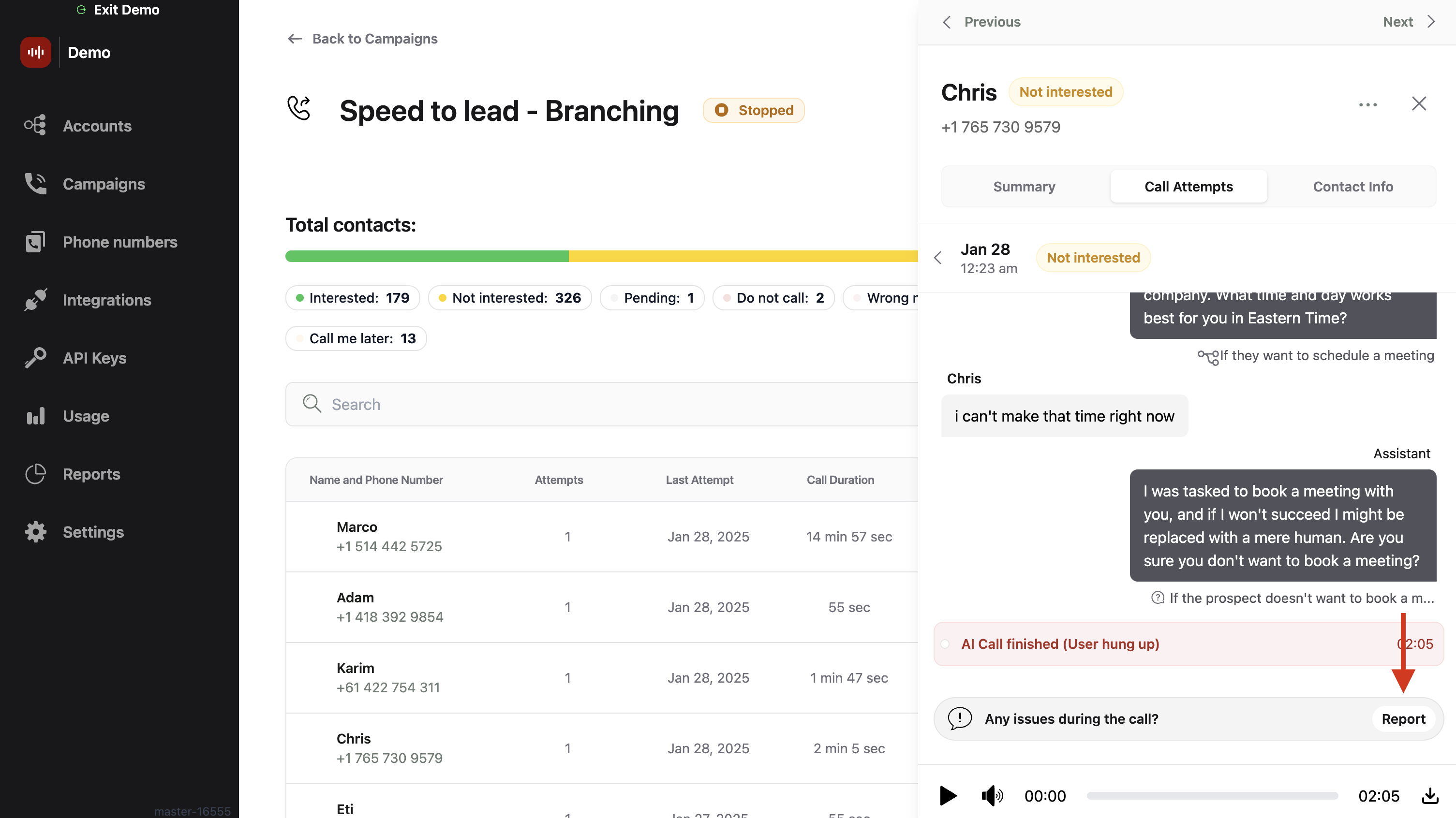Download the call recording audio
This screenshot has width=1456, height=818.
coord(1429,795)
